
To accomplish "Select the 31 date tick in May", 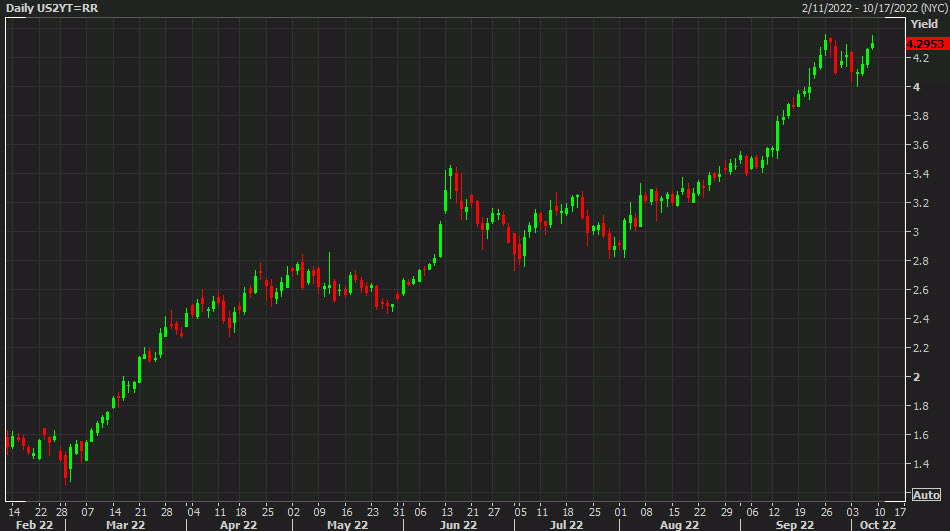I will pos(398,512).
